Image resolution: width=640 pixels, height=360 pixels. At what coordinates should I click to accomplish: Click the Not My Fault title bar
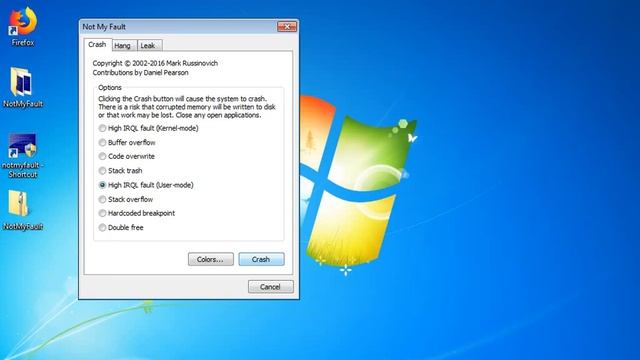178,27
